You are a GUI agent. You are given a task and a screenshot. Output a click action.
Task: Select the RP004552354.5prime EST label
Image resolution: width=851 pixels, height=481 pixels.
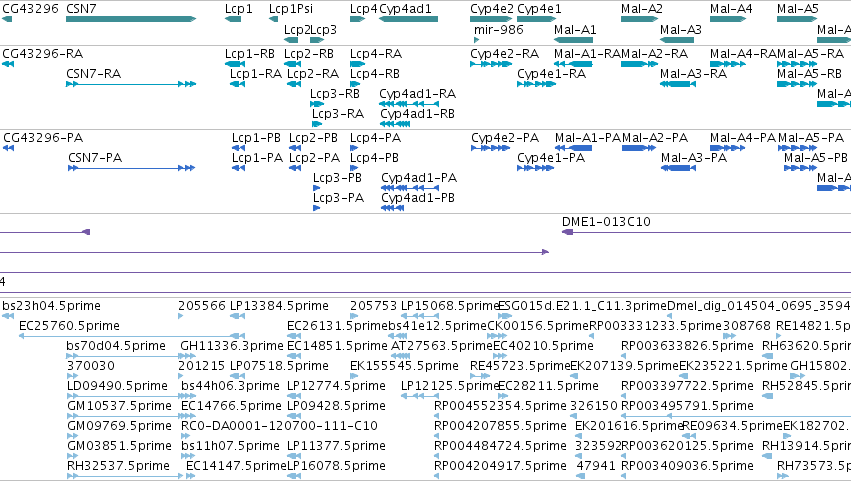pyautogui.click(x=500, y=406)
